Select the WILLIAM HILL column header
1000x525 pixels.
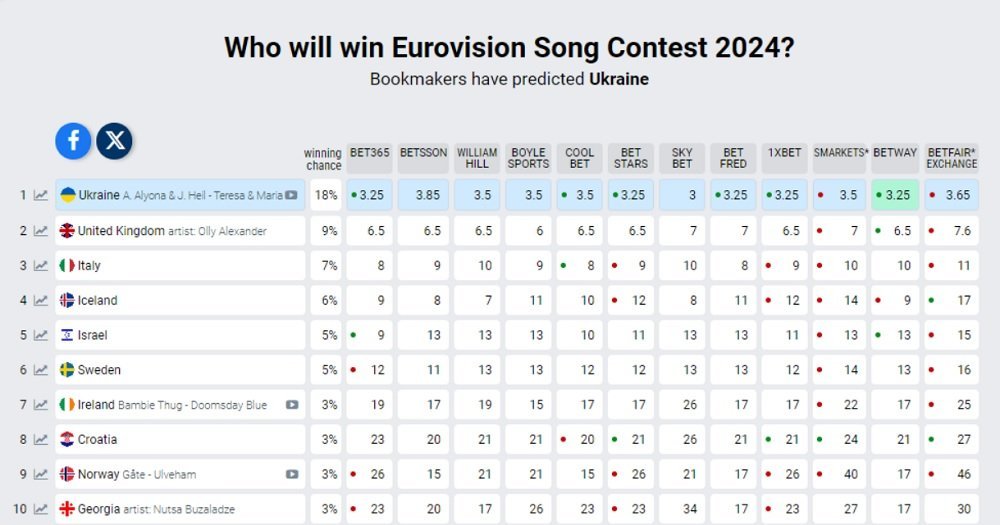tap(477, 158)
